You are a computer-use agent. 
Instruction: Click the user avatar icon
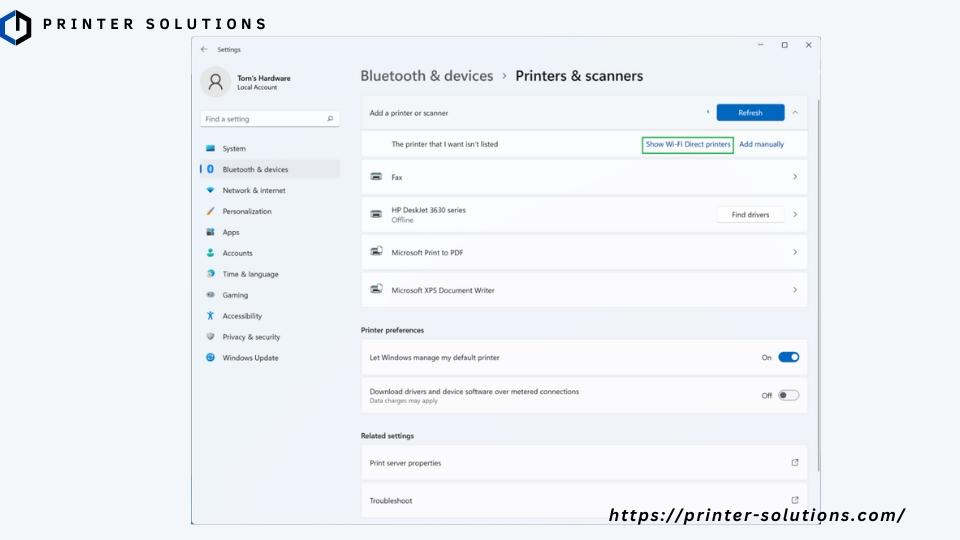click(x=216, y=82)
